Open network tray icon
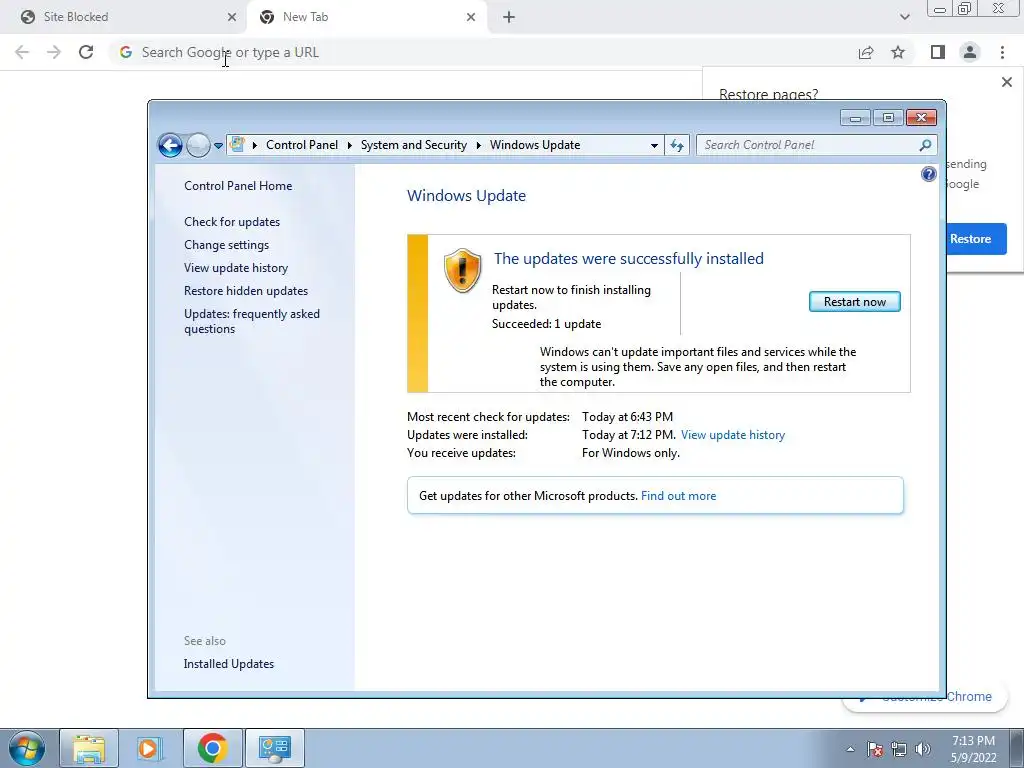 point(899,749)
